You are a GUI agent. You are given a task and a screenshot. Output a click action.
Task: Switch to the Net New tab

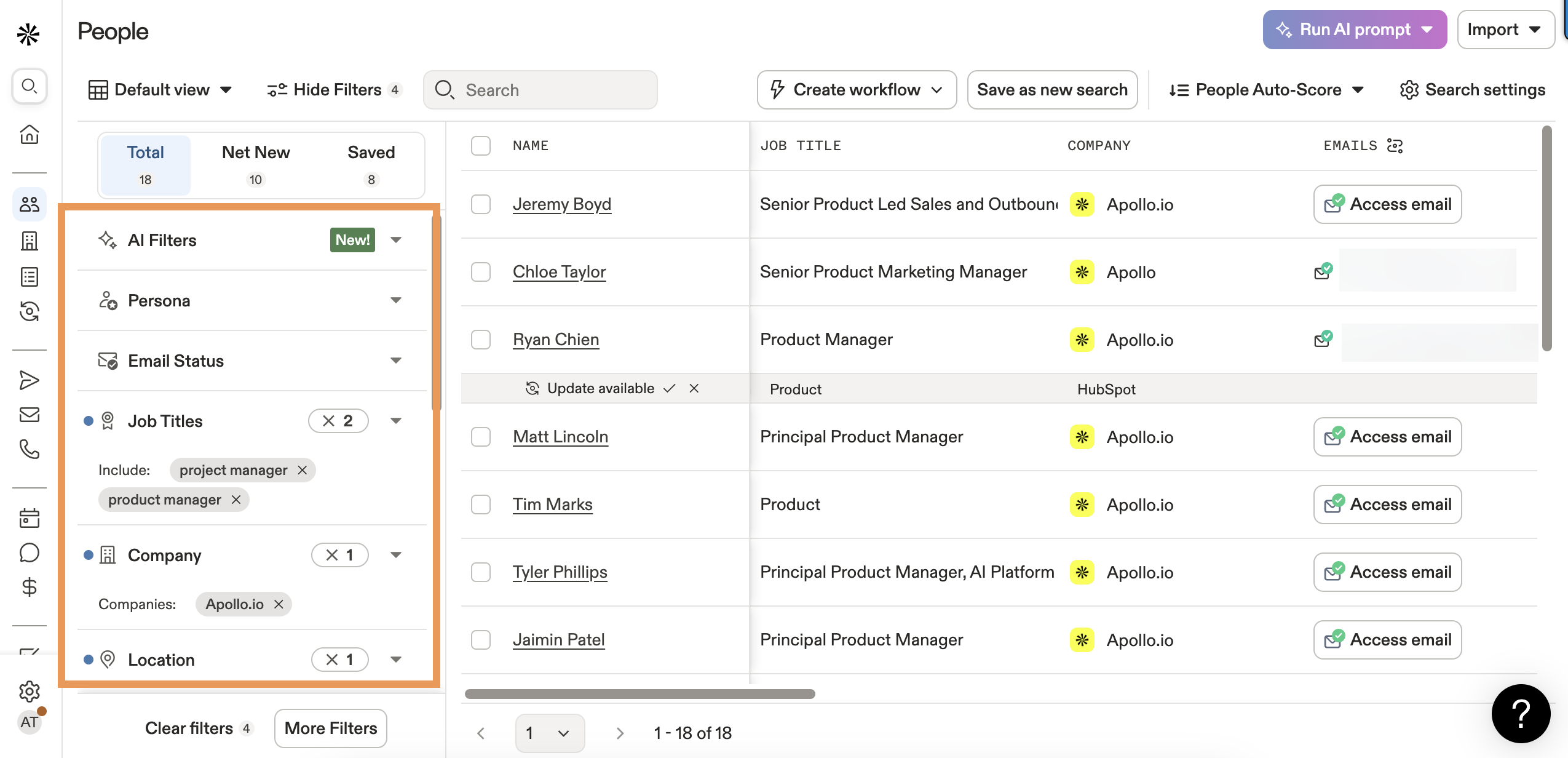click(x=255, y=164)
